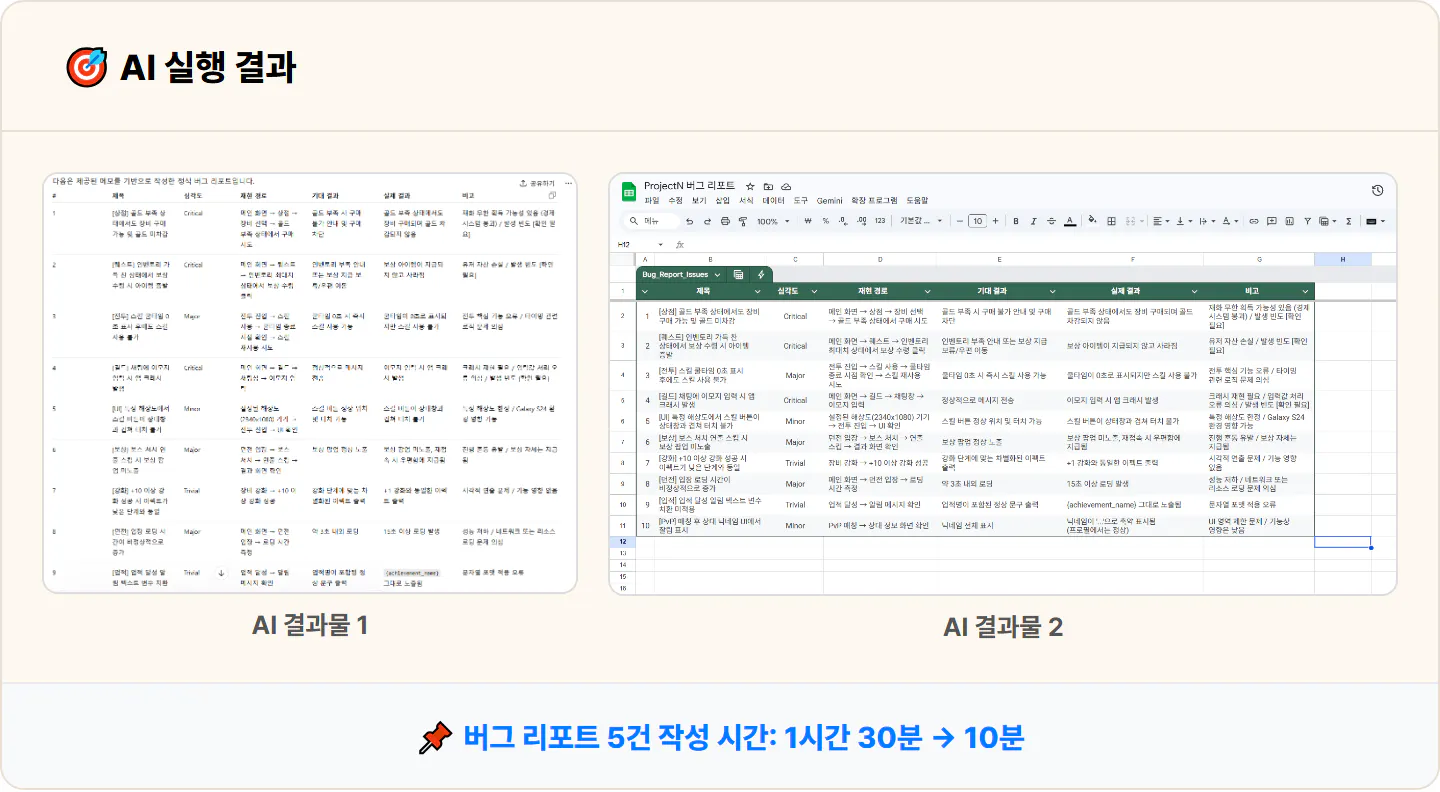Toggle bold formatting
1440x792 pixels.
1016,221
